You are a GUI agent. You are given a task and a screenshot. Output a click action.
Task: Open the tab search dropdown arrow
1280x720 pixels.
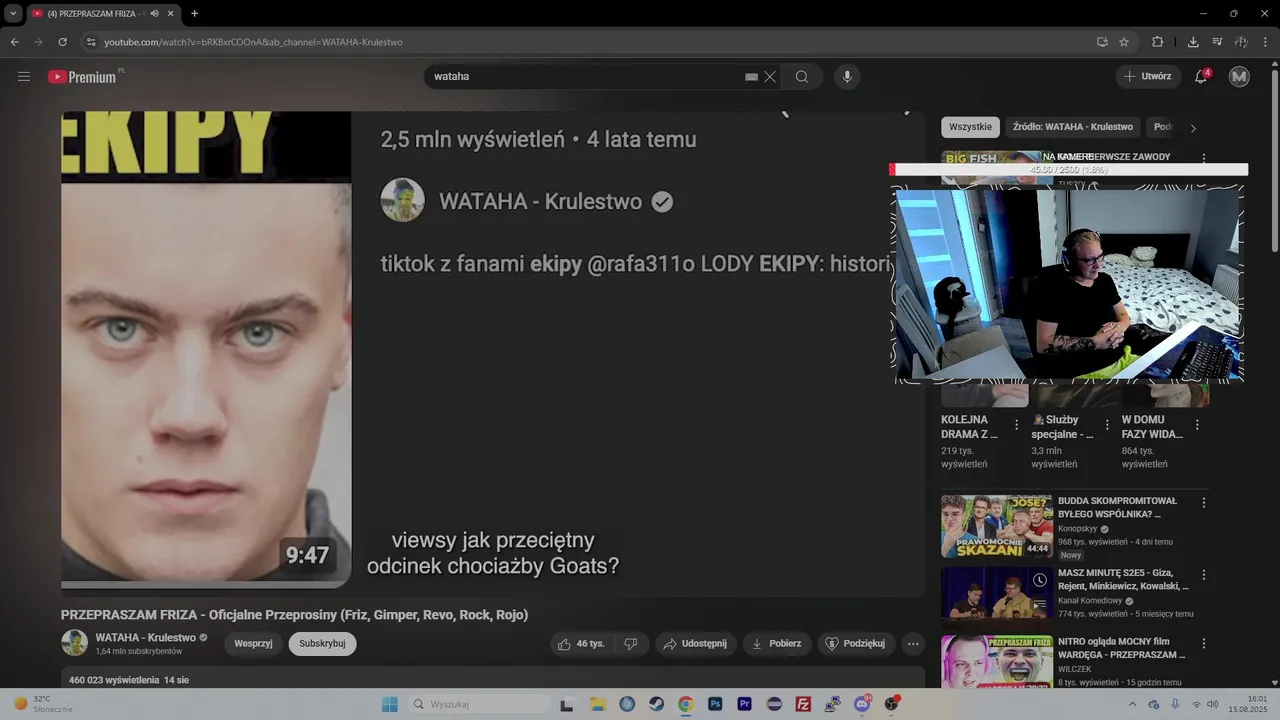coord(13,14)
